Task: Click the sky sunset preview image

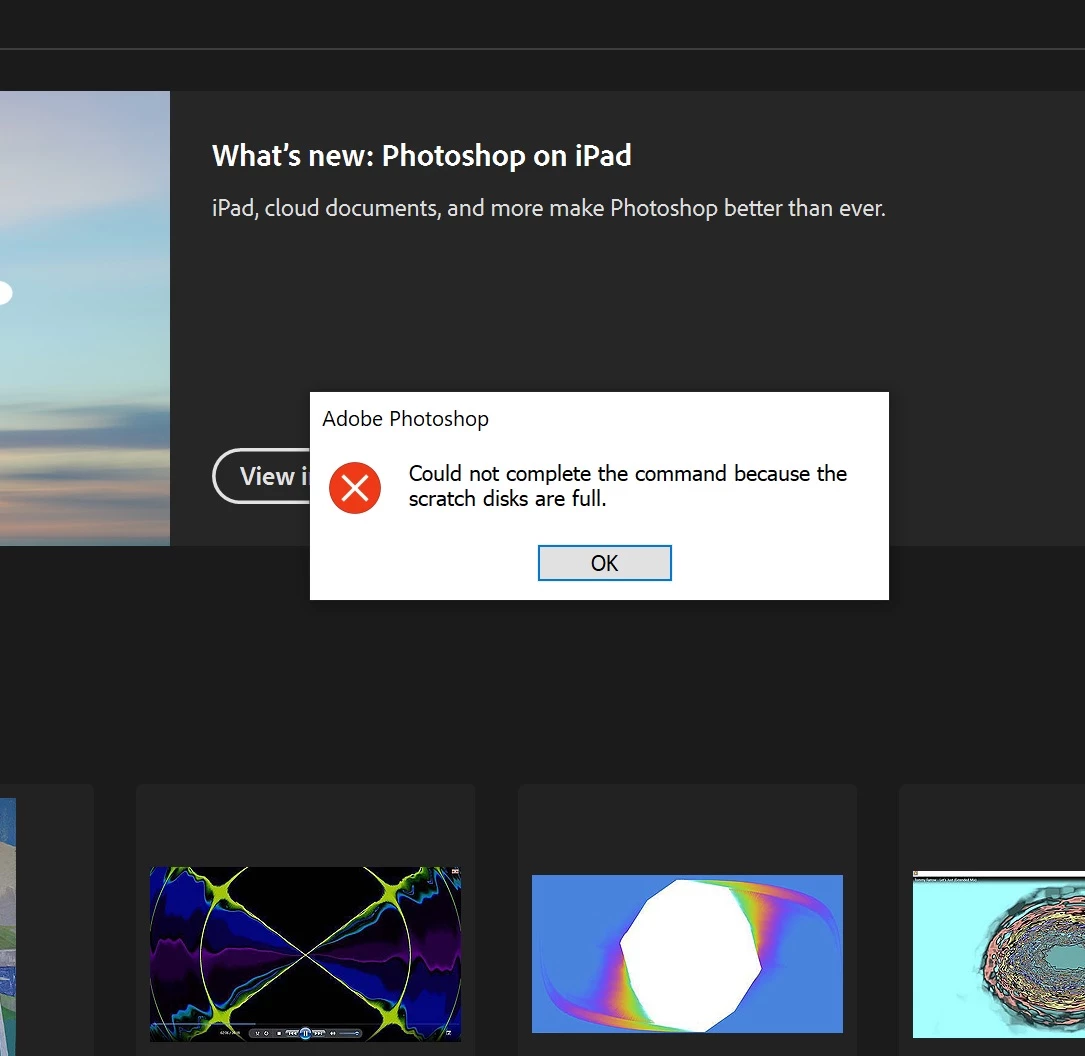Action: pyautogui.click(x=84, y=318)
